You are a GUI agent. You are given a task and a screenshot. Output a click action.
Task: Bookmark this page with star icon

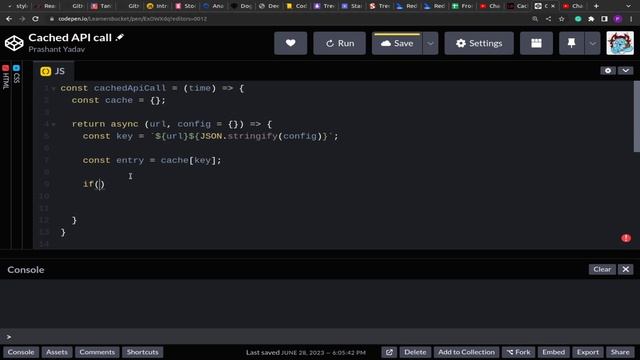[x=562, y=19]
